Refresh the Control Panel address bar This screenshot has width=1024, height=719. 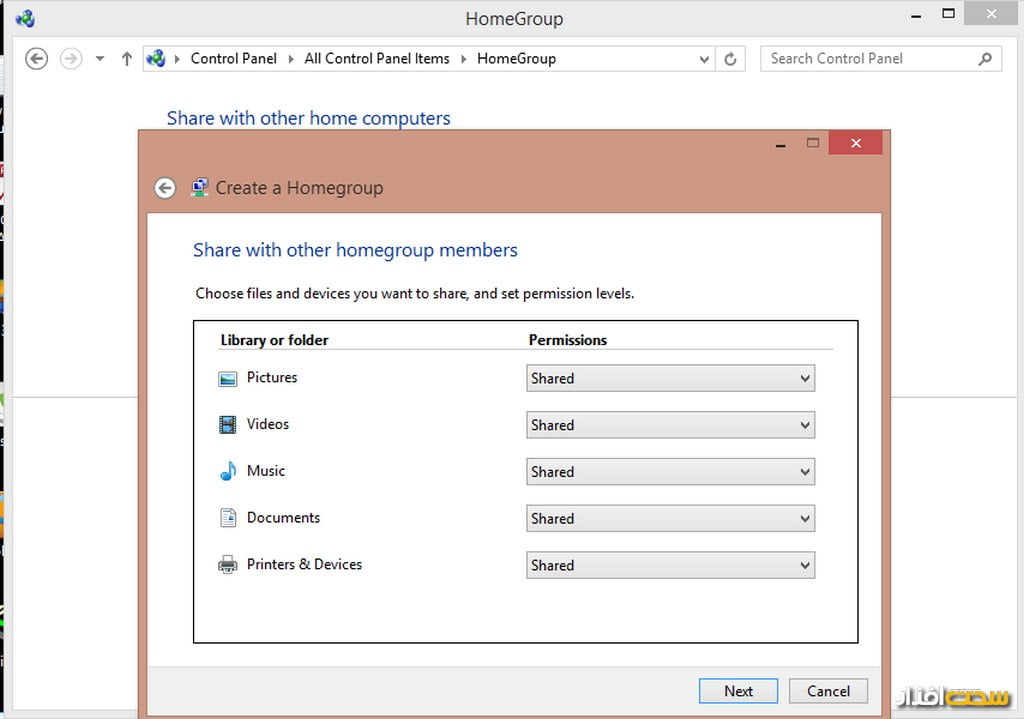(x=730, y=59)
